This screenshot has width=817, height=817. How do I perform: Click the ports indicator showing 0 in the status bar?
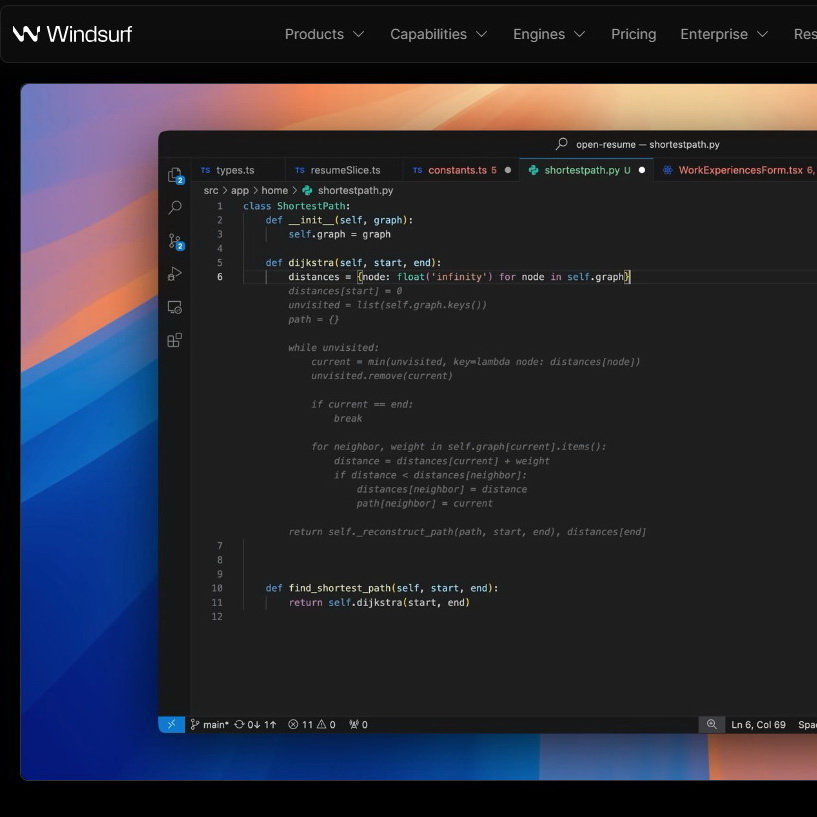click(x=358, y=724)
